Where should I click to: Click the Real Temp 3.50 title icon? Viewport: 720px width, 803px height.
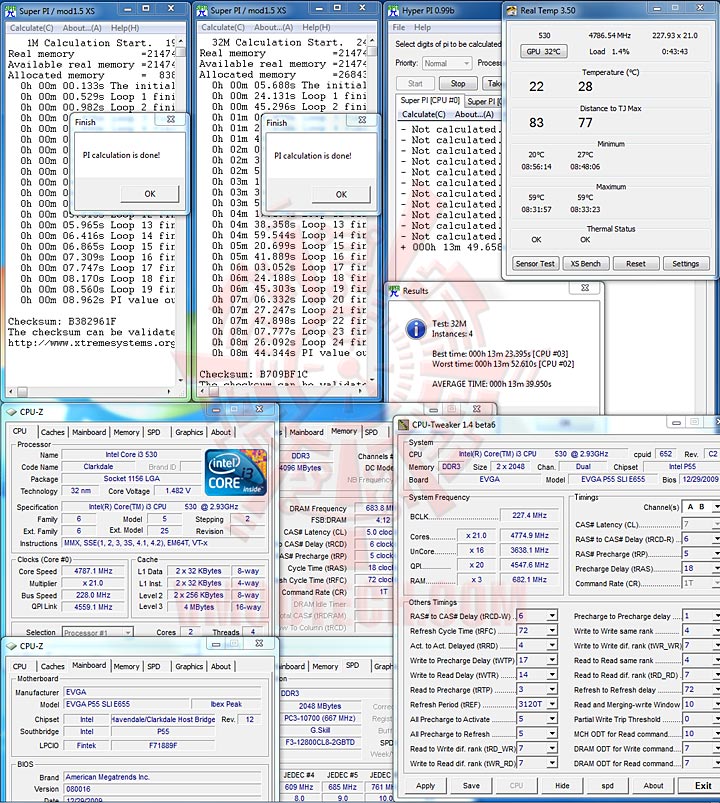512,10
